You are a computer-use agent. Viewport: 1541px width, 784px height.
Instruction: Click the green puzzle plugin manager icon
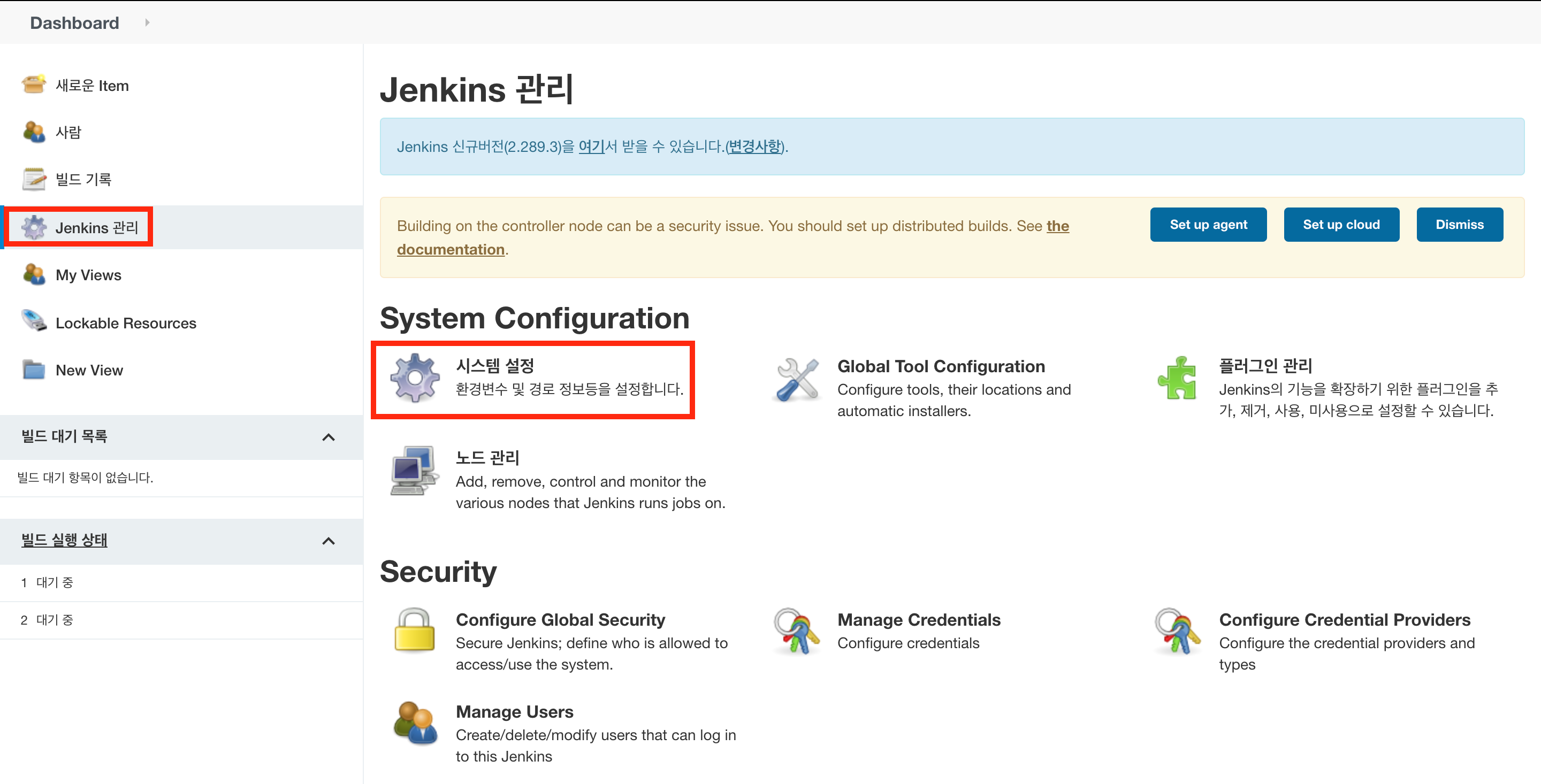click(1177, 378)
